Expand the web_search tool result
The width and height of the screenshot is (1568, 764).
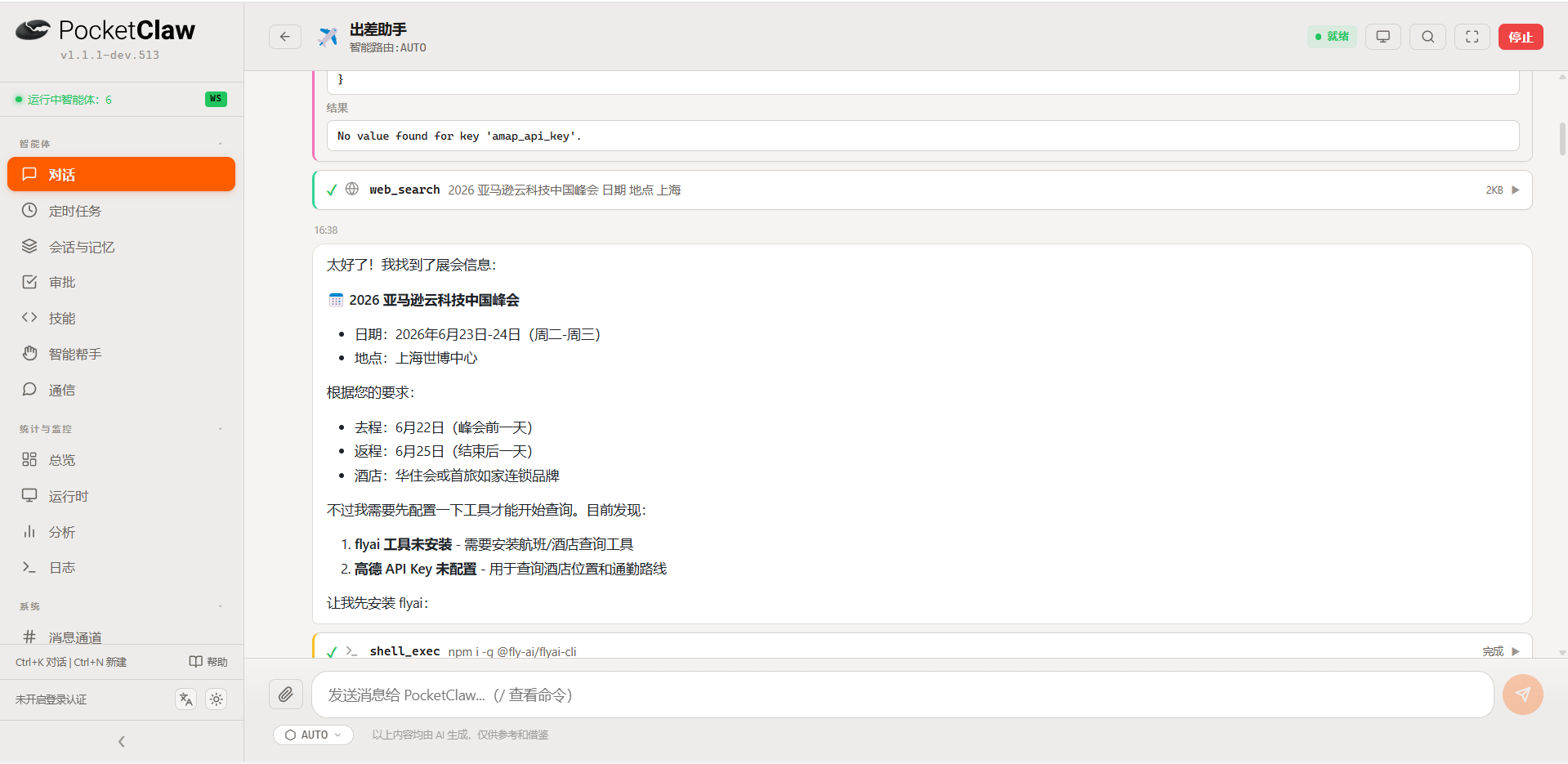1516,190
